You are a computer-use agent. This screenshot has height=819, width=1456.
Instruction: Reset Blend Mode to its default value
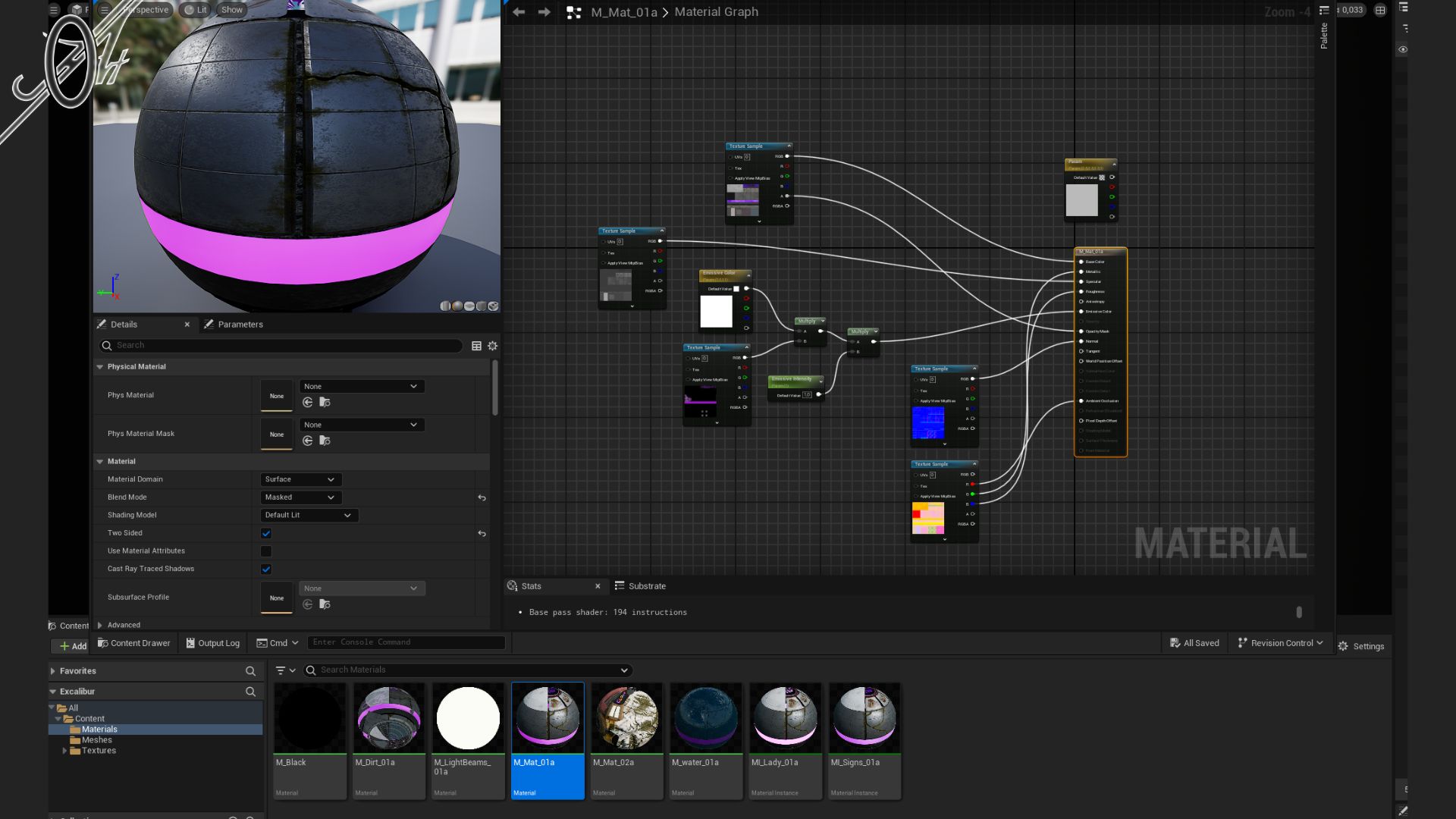[x=482, y=498]
